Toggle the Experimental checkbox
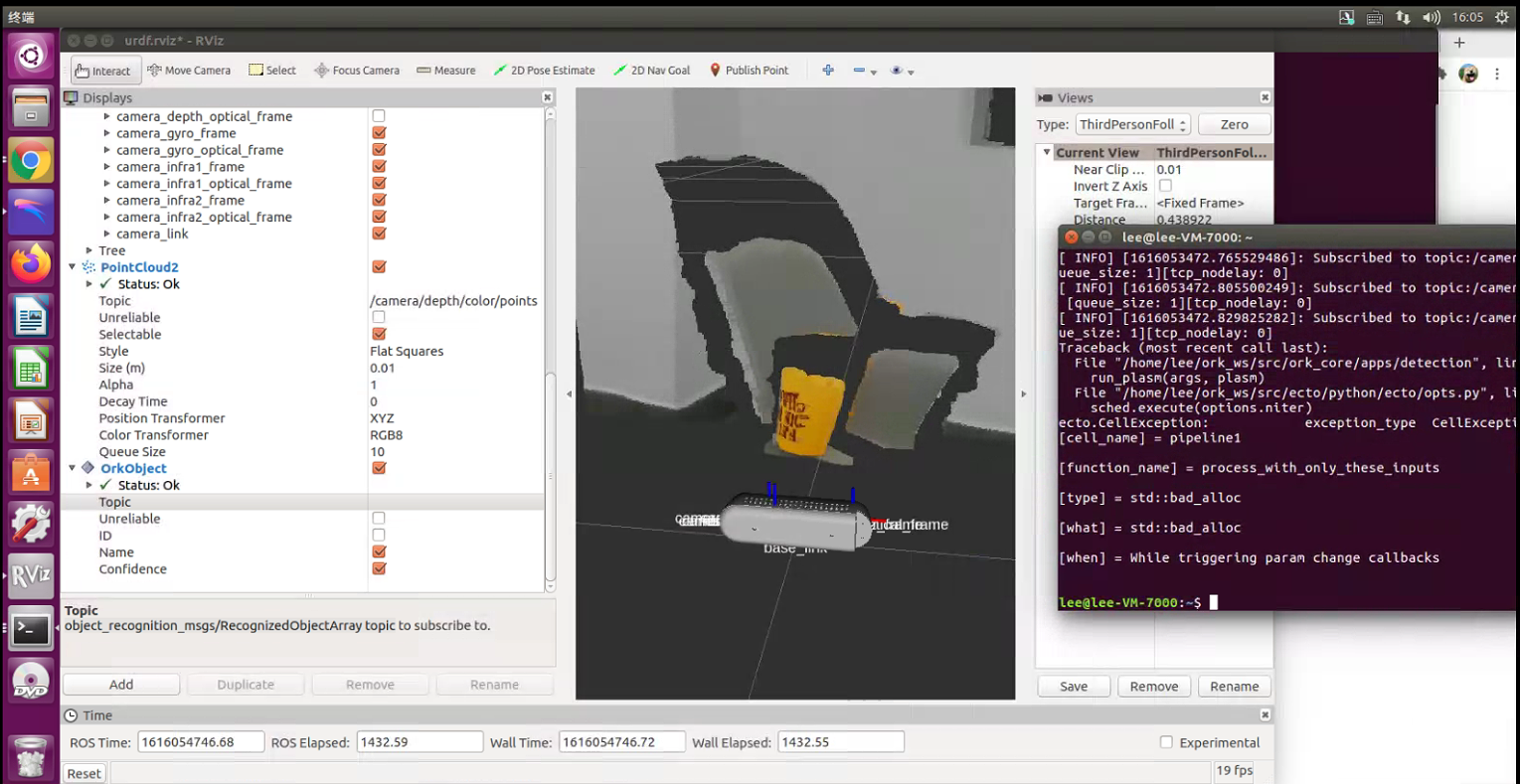 coord(1166,742)
